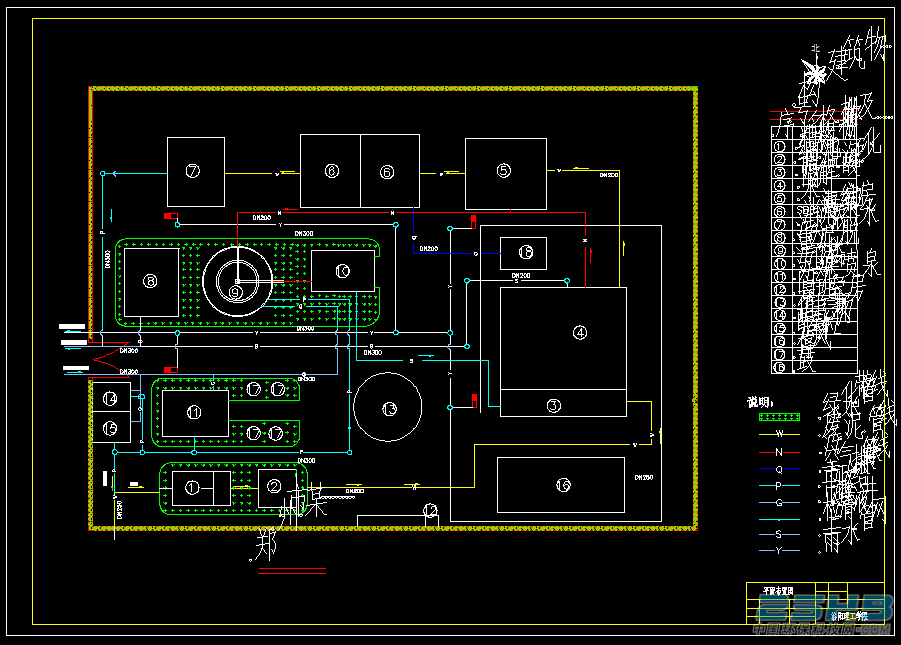Select circled number 5 building marker
The image size is (901, 645).
pyautogui.click(x=504, y=171)
